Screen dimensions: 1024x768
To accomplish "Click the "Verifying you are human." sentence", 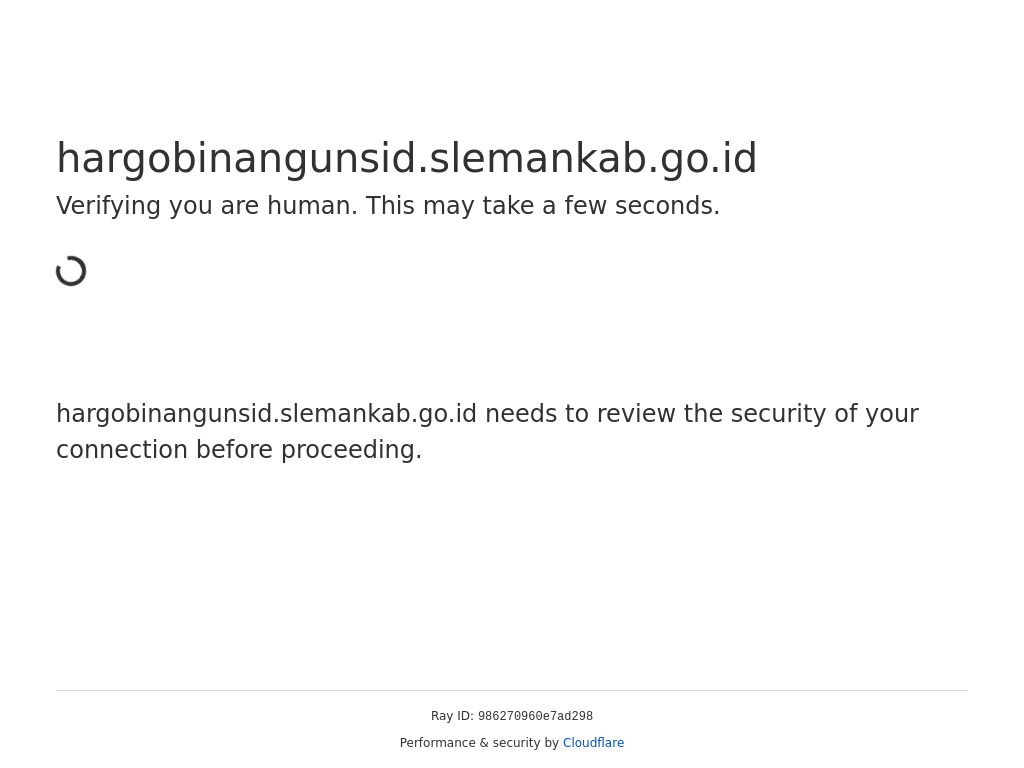I will [x=207, y=206].
